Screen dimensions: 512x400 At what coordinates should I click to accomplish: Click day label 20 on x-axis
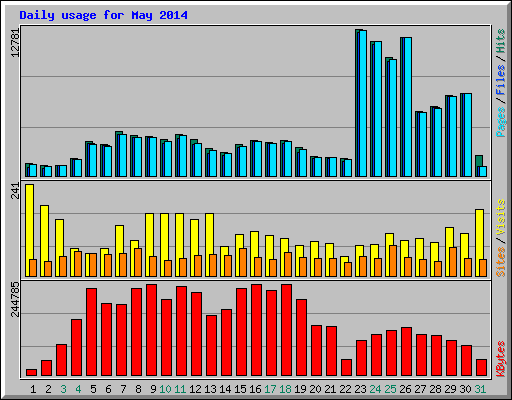click(x=315, y=389)
